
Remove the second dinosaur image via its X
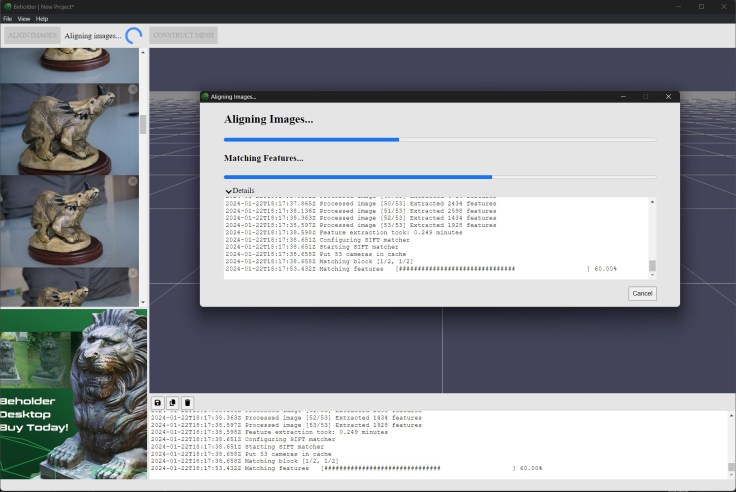(133, 90)
